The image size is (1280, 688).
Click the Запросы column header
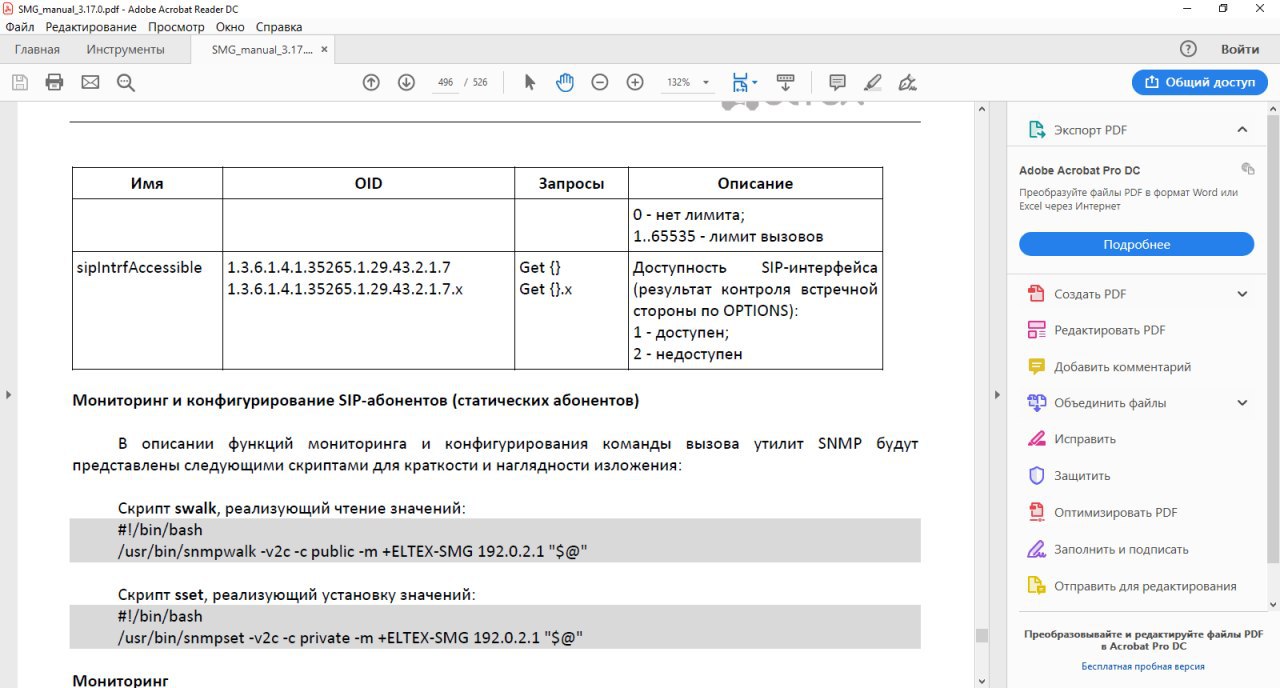pyautogui.click(x=571, y=183)
